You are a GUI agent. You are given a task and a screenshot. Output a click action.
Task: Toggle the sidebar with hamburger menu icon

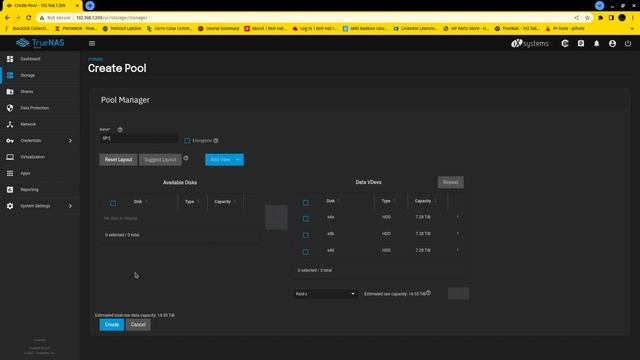pyautogui.click(x=92, y=43)
